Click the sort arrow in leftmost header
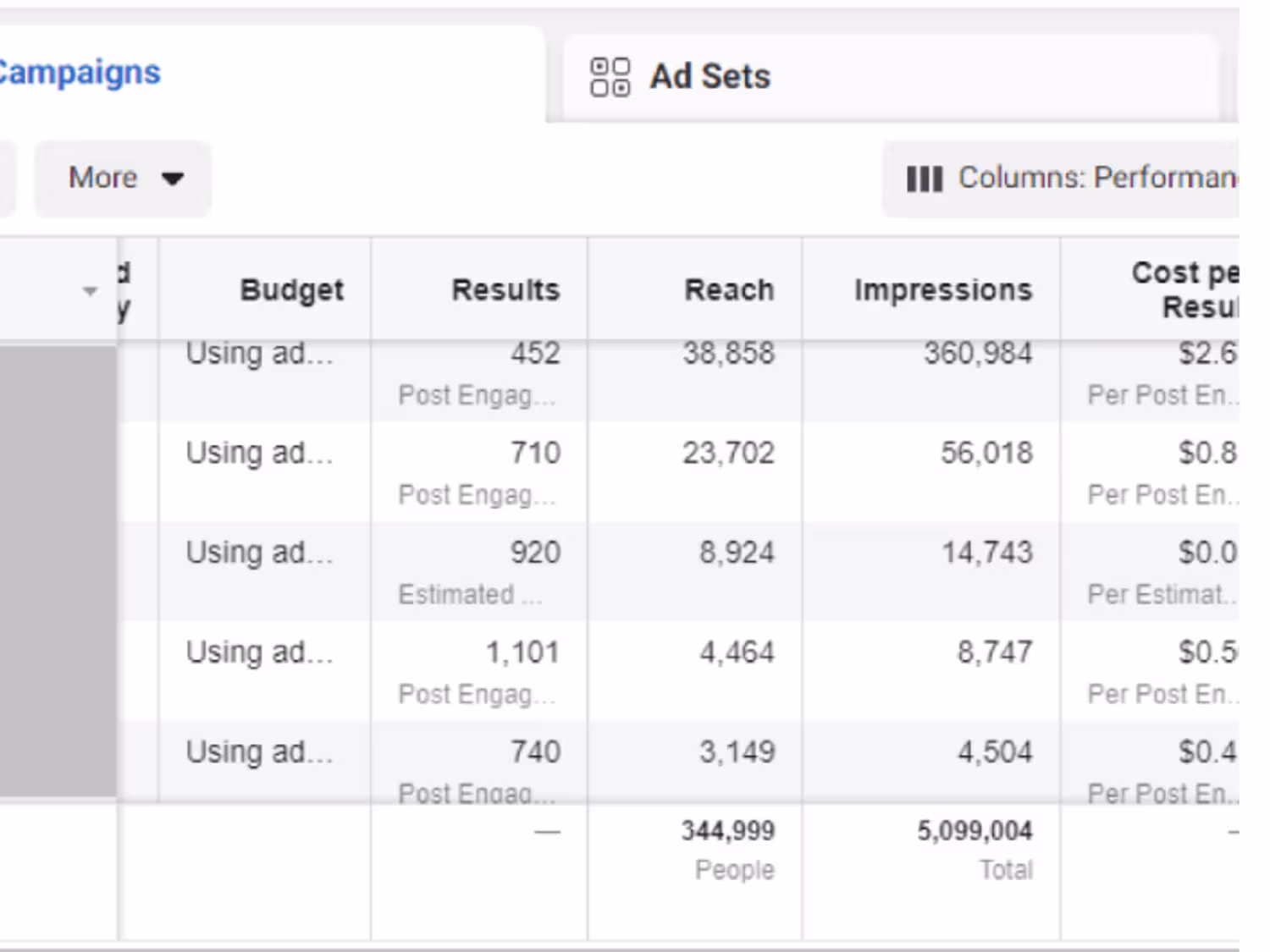Image resolution: width=1270 pixels, height=952 pixels. point(90,291)
